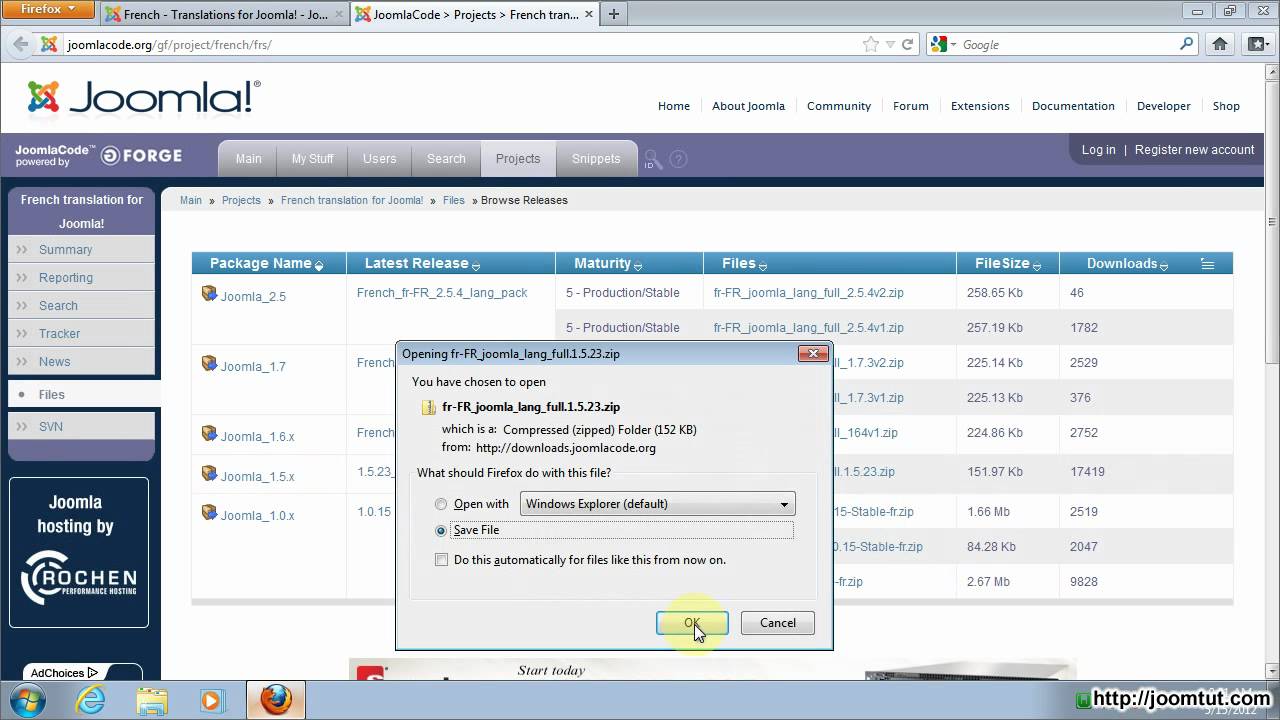Sort by Latest Release column arrow
This screenshot has height=720, width=1280.
click(476, 266)
